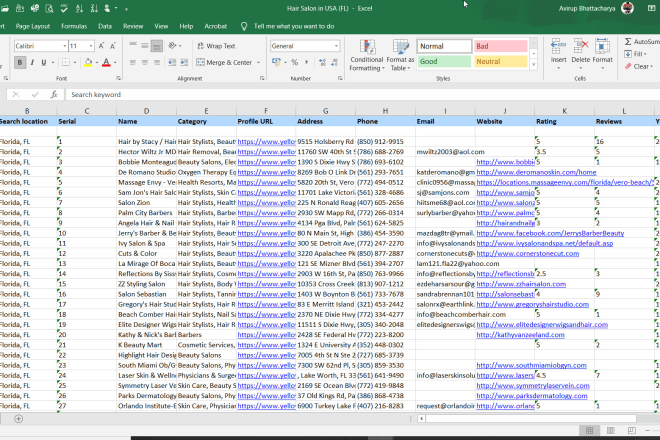Click Insert Function fx icon beside formula bar
Viewport: 660px width, 440px height.
pyautogui.click(x=54, y=95)
